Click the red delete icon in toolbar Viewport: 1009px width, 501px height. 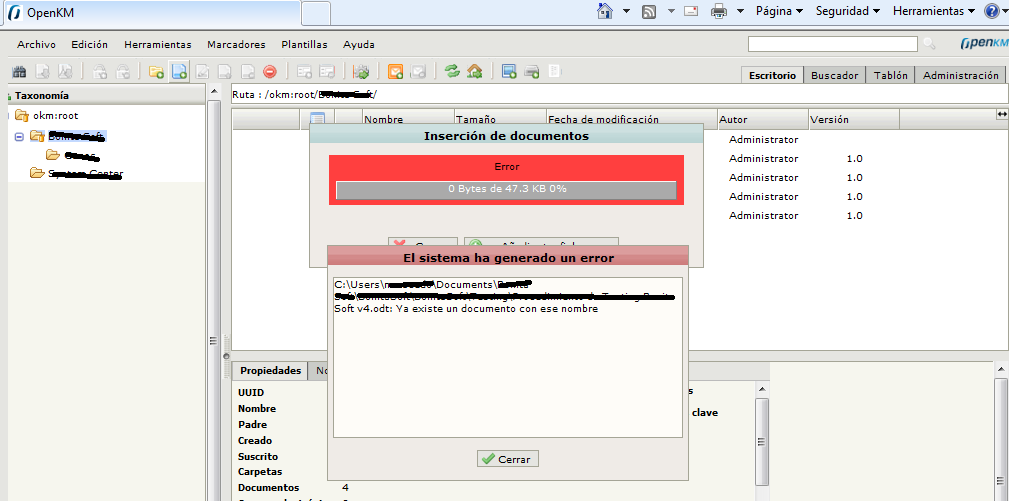pos(270,71)
